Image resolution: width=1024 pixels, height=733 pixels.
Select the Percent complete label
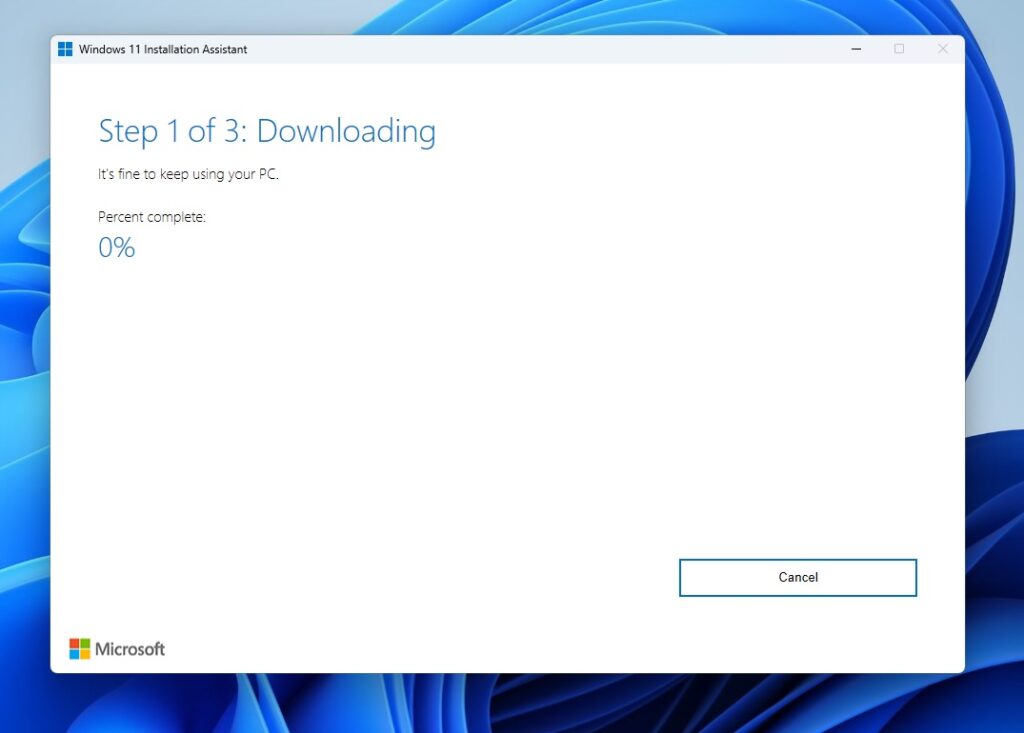(150, 216)
